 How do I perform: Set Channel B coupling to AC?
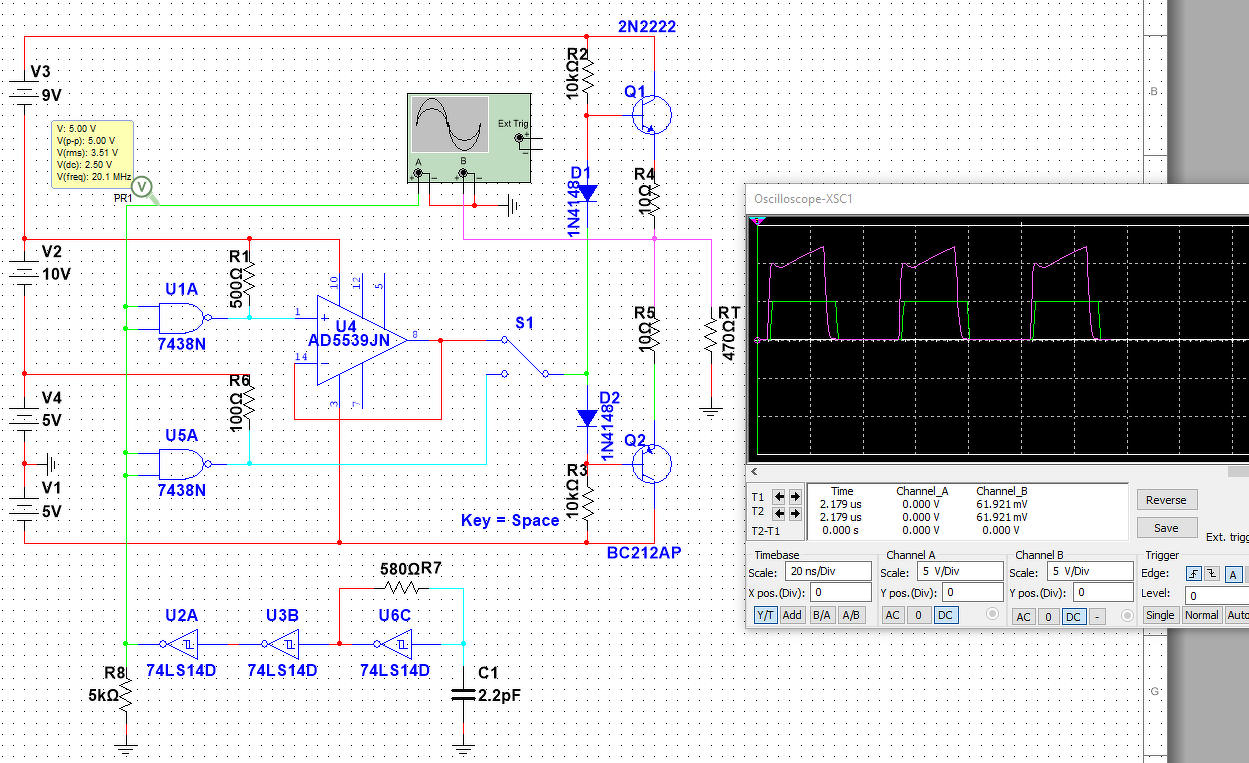click(1023, 616)
